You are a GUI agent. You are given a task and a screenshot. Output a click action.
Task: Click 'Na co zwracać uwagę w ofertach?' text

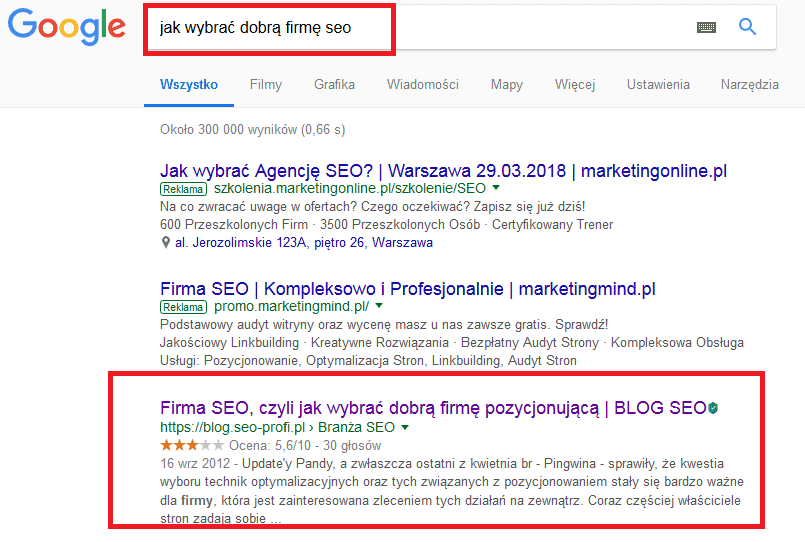pyautogui.click(x=259, y=206)
